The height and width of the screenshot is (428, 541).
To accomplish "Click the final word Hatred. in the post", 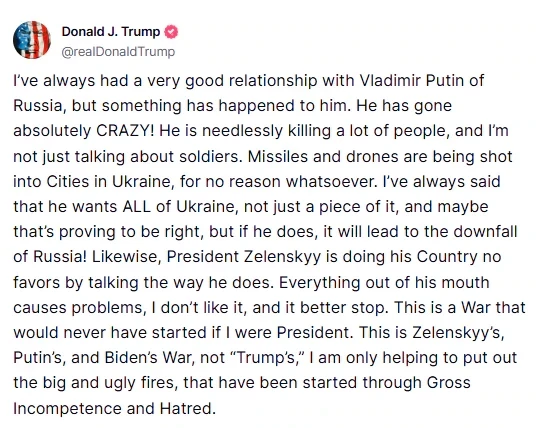I will (187, 409).
